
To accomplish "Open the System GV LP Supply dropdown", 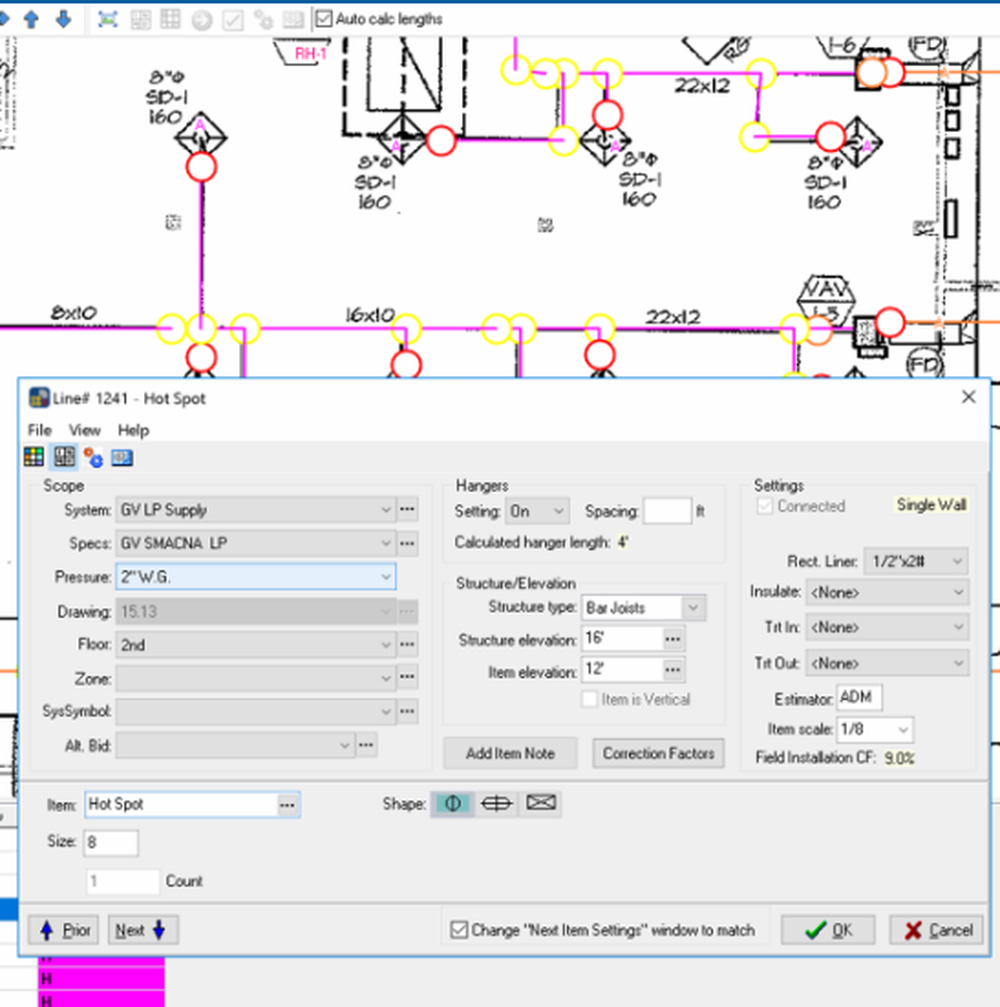I will tap(255, 510).
